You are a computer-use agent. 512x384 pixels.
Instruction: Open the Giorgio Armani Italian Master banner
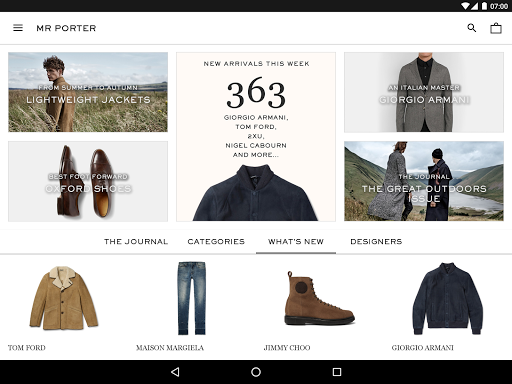(424, 92)
